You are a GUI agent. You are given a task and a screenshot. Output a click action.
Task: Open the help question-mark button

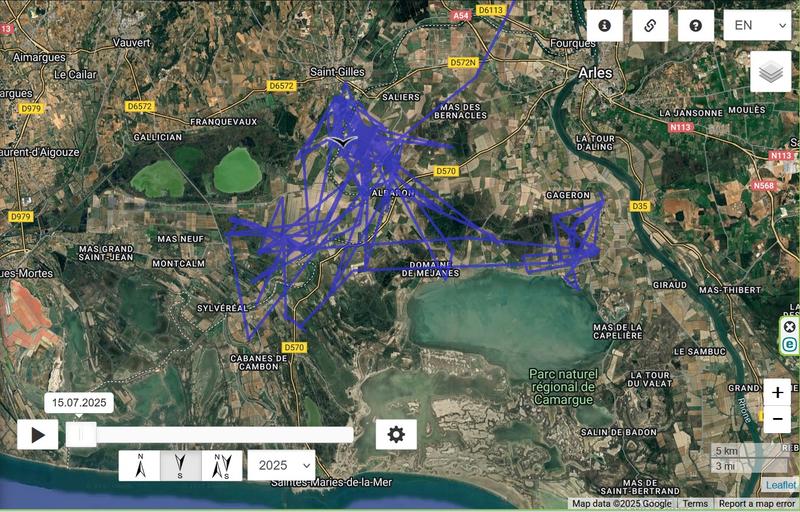(x=695, y=25)
